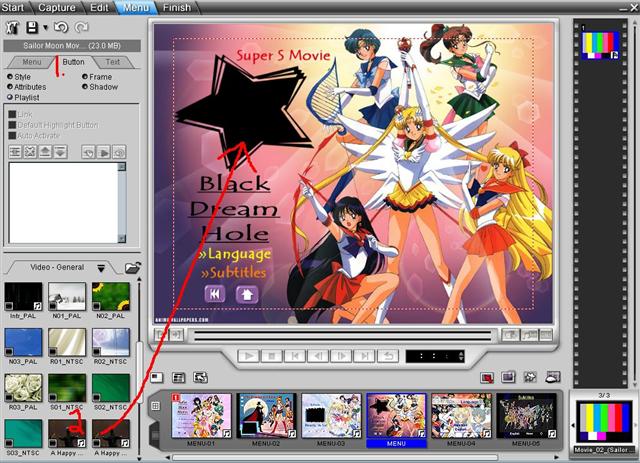
Task: Switch to the Finish step tab
Action: [177, 7]
